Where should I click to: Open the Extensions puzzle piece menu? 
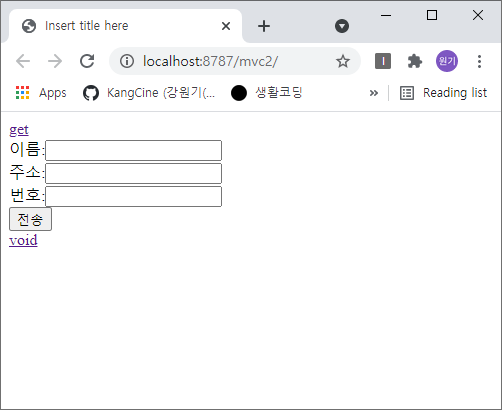point(415,61)
